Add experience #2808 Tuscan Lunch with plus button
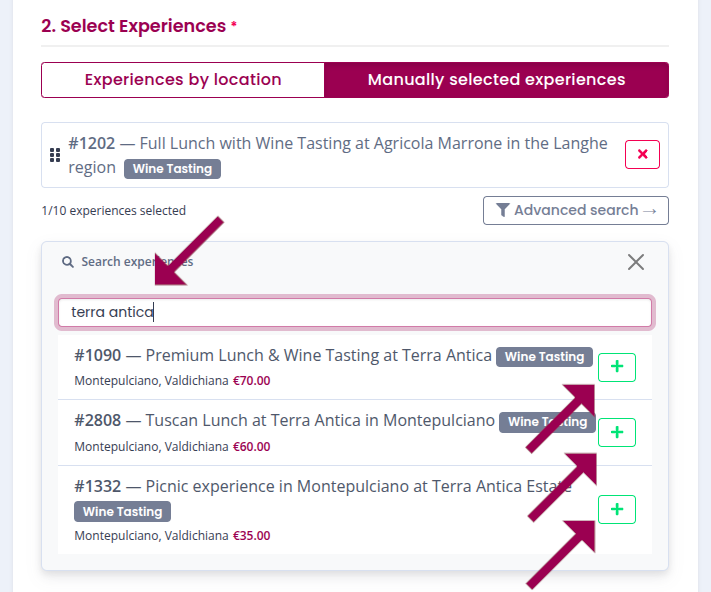The image size is (711, 592). [616, 432]
